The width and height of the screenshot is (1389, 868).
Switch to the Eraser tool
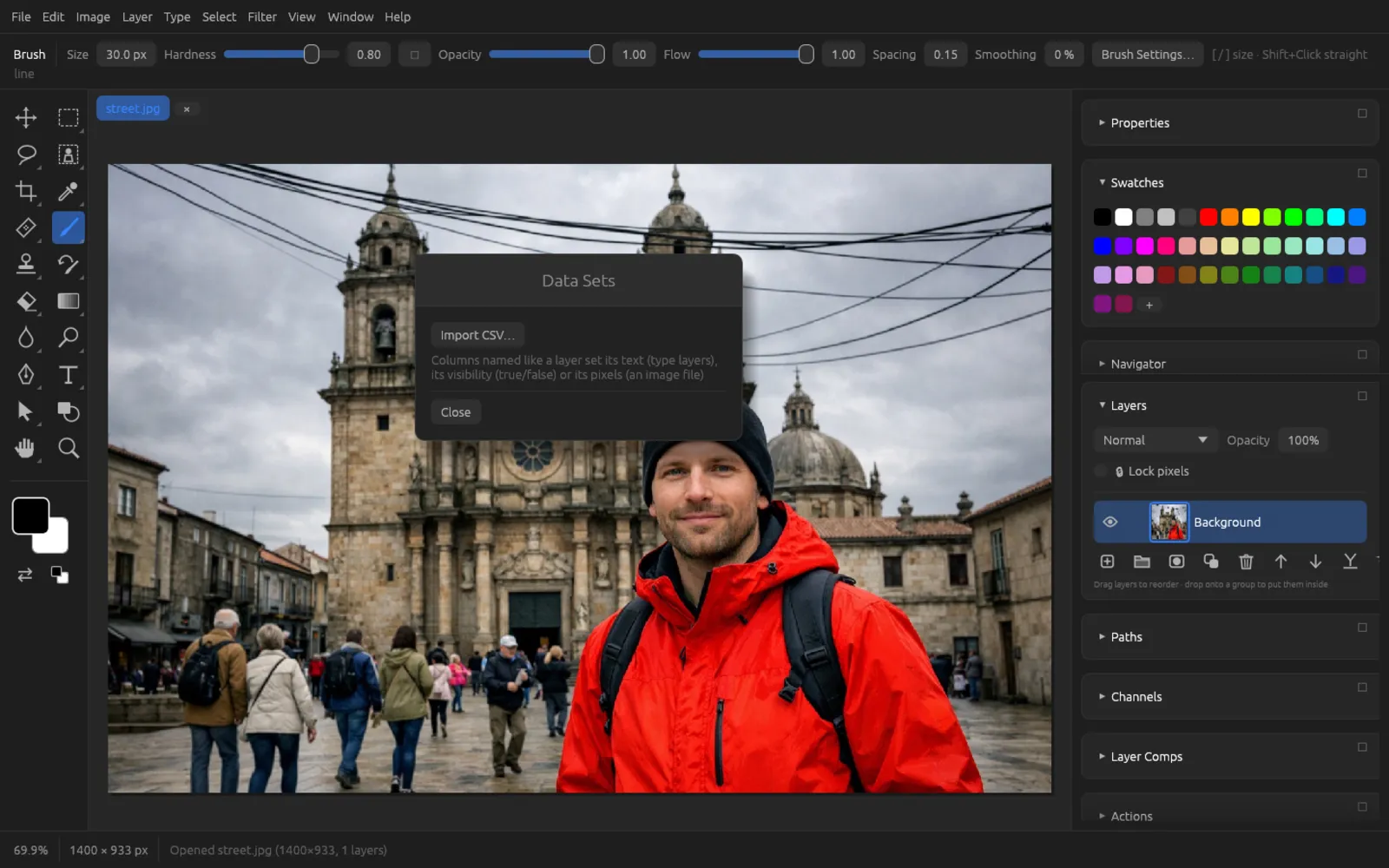[x=26, y=301]
